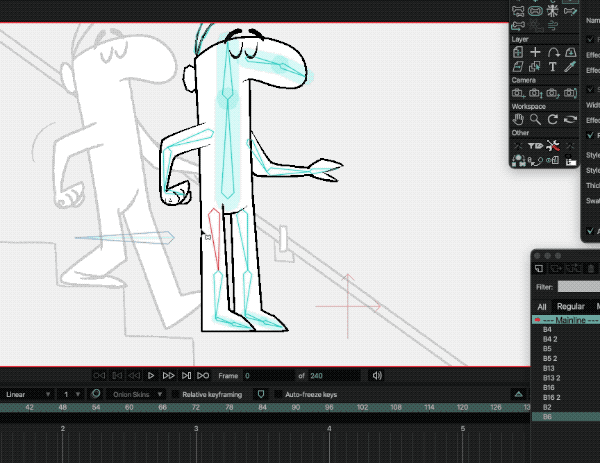Select the red highlighted thigh bone on the character
This screenshot has height=463, width=600.
click(215, 238)
